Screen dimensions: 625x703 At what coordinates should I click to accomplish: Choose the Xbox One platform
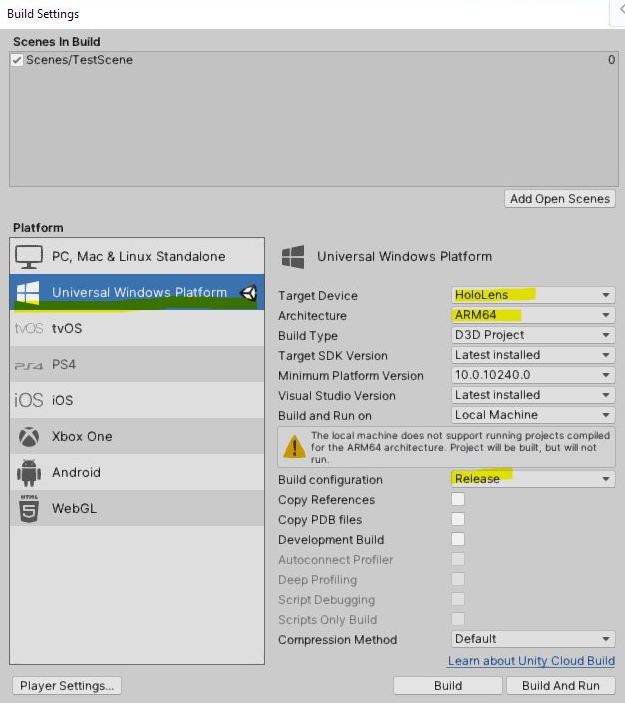coord(137,436)
